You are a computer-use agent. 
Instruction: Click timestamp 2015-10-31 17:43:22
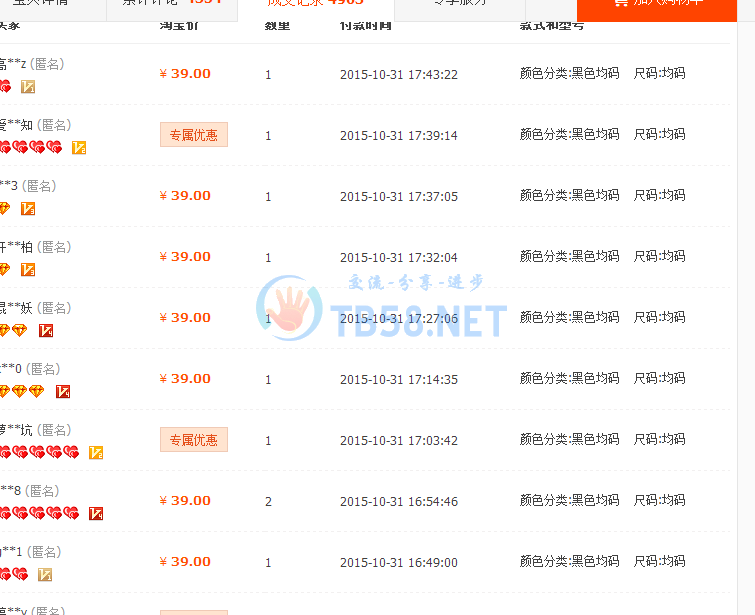click(x=399, y=75)
